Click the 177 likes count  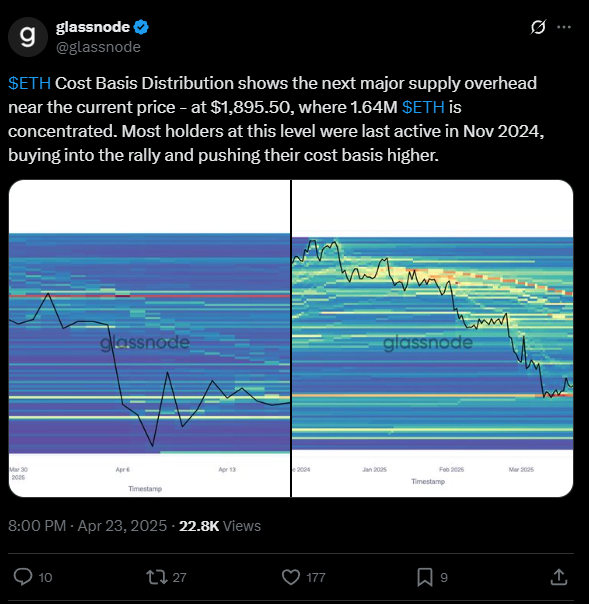[x=315, y=577]
